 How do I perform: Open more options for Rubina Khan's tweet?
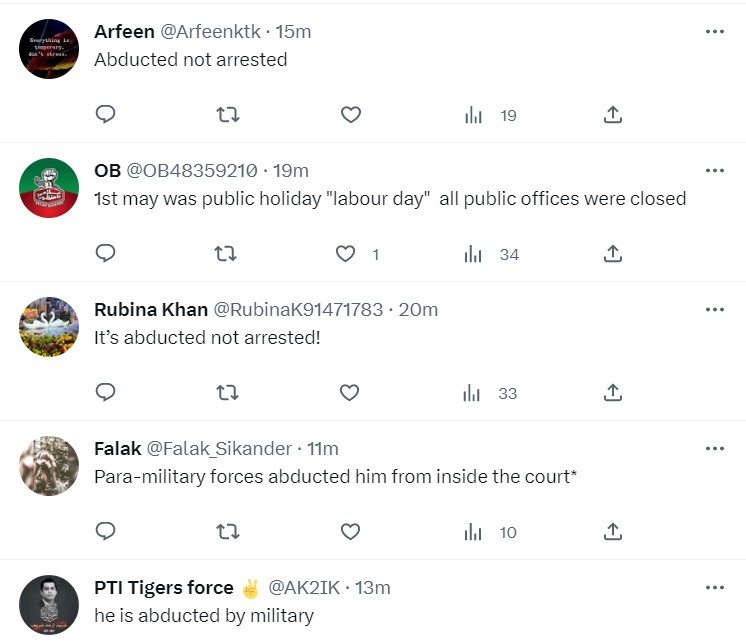coord(714,310)
